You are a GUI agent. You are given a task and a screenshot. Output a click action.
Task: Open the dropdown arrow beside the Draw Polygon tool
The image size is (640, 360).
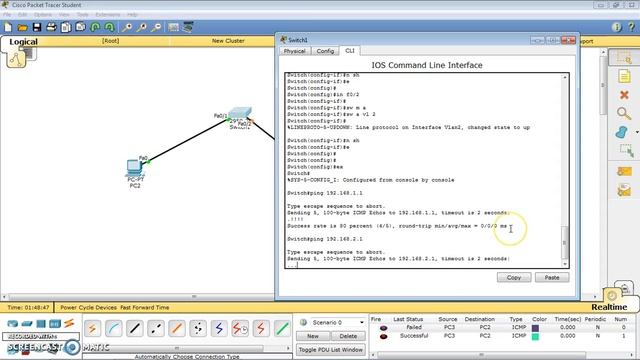(x=637, y=132)
